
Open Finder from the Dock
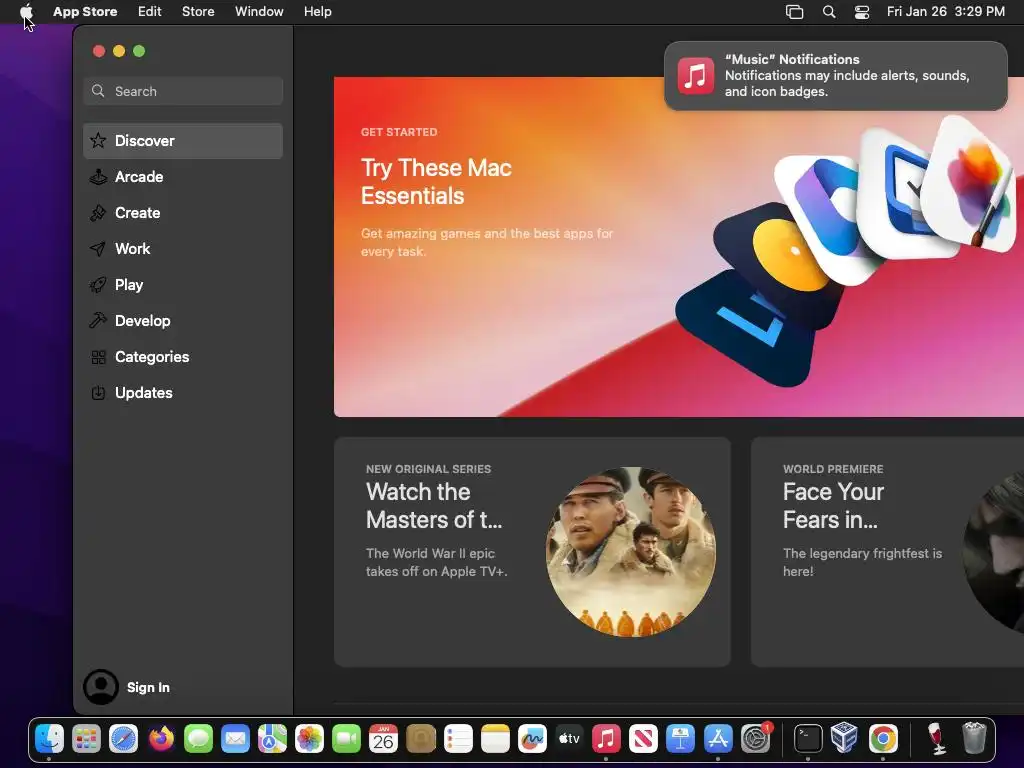tap(49, 739)
